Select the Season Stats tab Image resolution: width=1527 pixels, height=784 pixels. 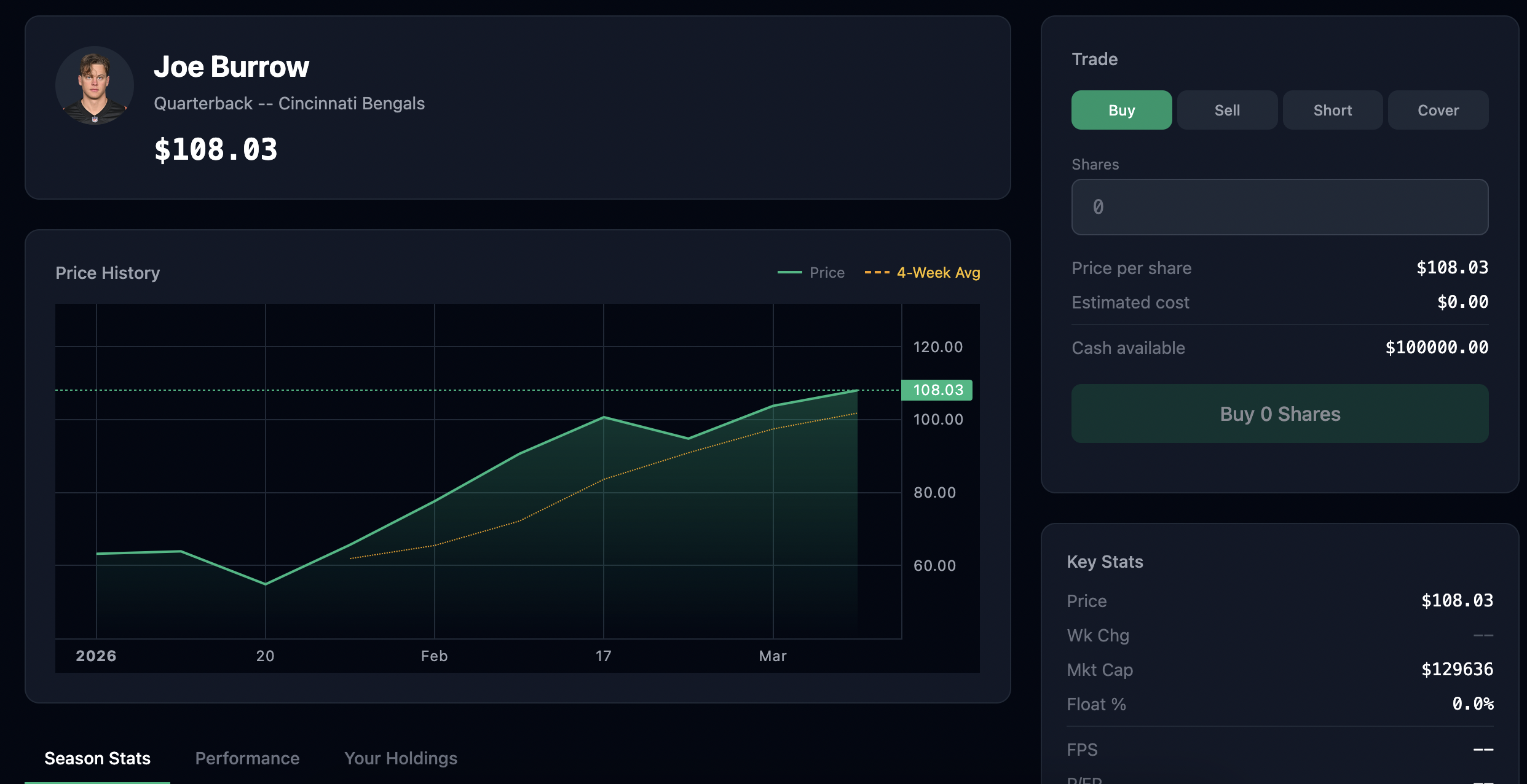tap(97, 758)
